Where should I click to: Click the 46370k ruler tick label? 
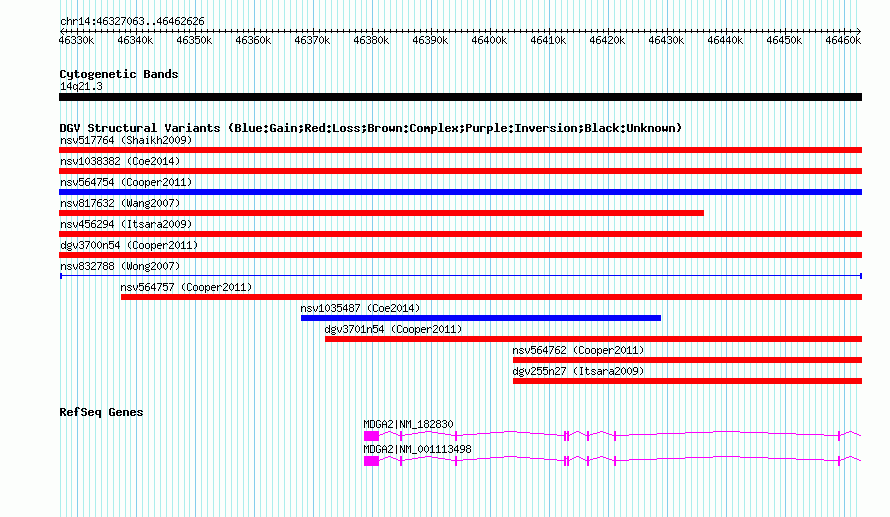coord(312,40)
